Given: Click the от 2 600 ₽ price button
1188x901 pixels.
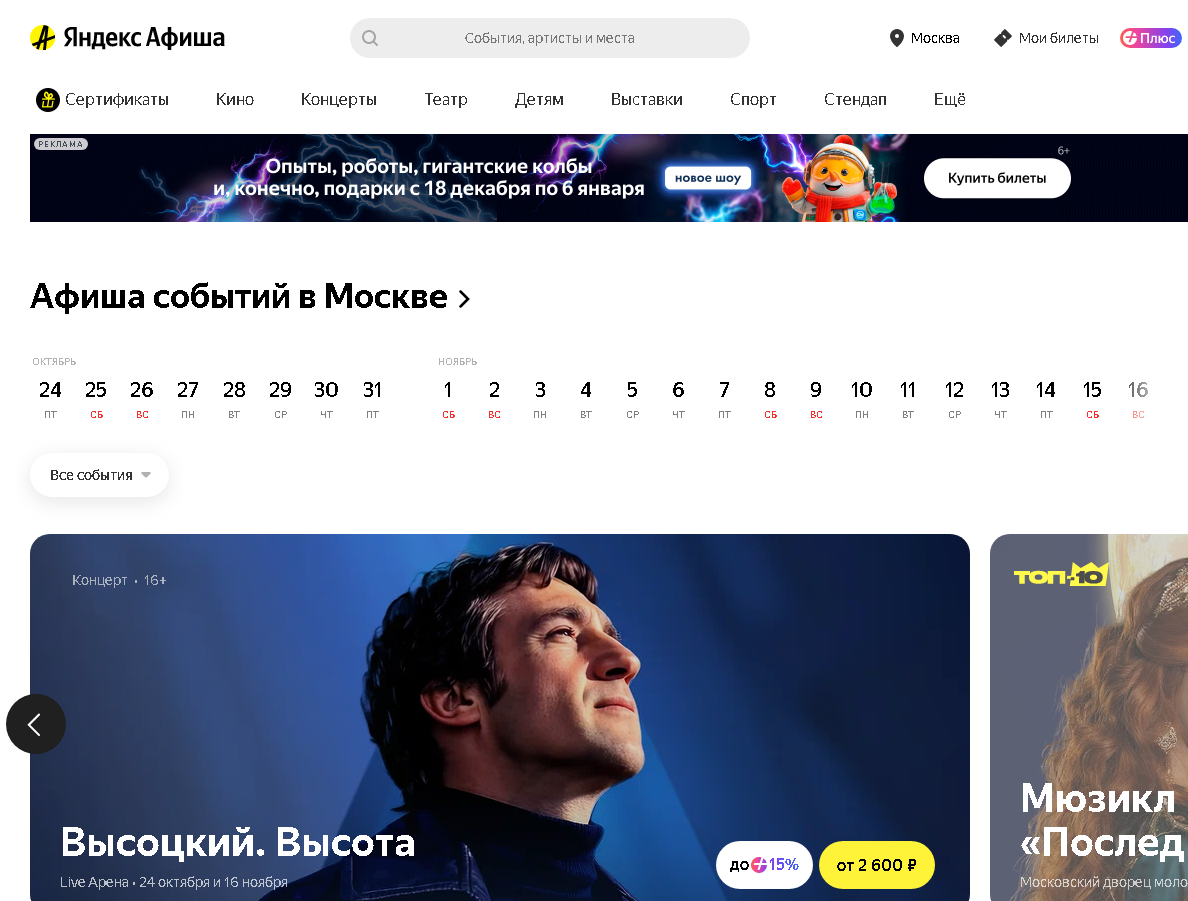Looking at the screenshot, I should [x=877, y=865].
